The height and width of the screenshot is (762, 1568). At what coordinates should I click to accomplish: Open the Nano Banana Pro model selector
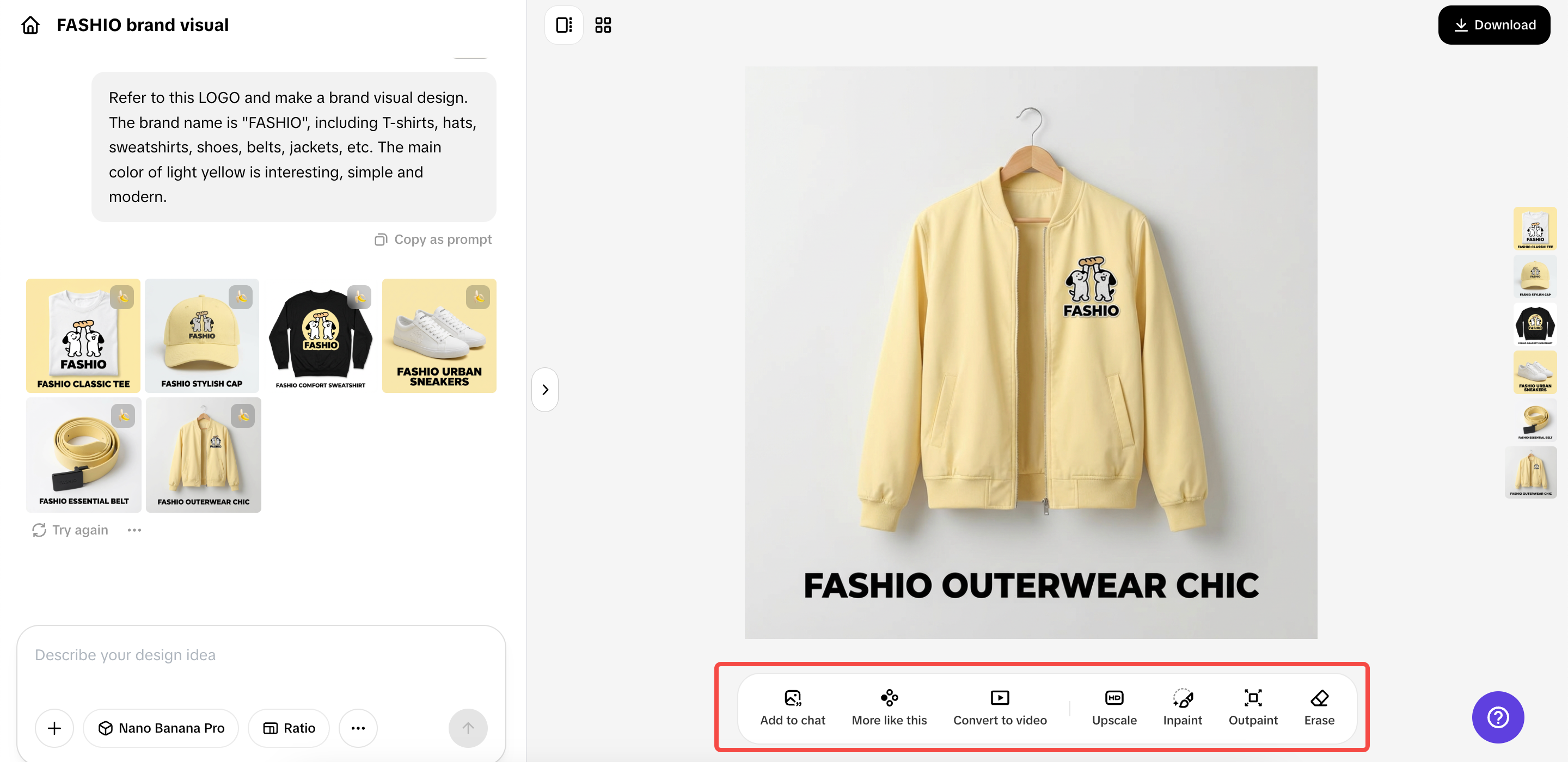(x=161, y=728)
